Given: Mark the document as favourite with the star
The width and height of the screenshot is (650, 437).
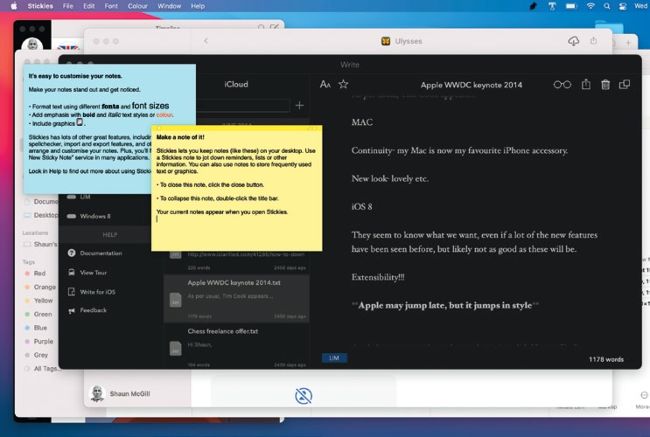Looking at the screenshot, I should [343, 85].
